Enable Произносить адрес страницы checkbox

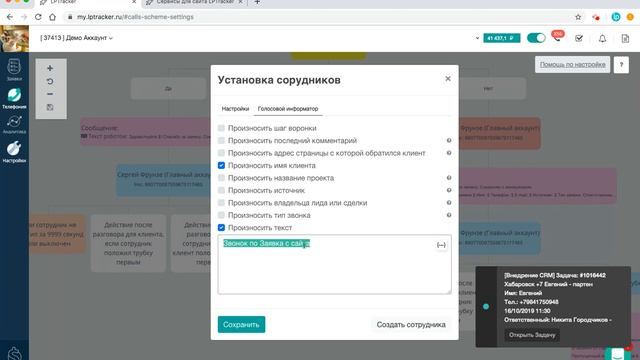[221, 153]
